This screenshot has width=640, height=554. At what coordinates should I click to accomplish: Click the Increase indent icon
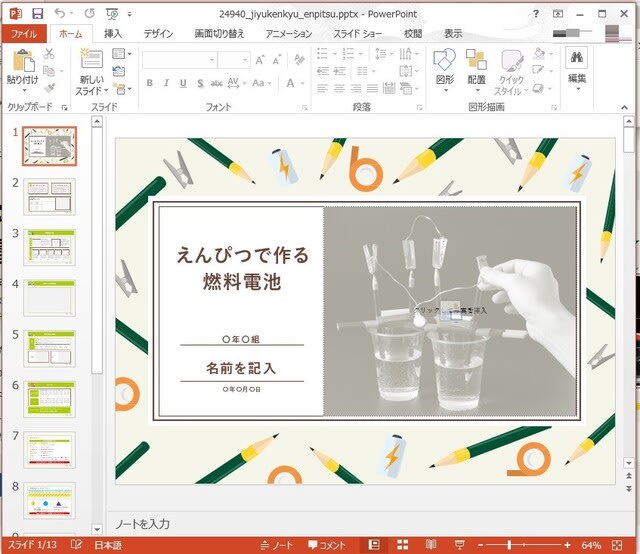(x=339, y=71)
